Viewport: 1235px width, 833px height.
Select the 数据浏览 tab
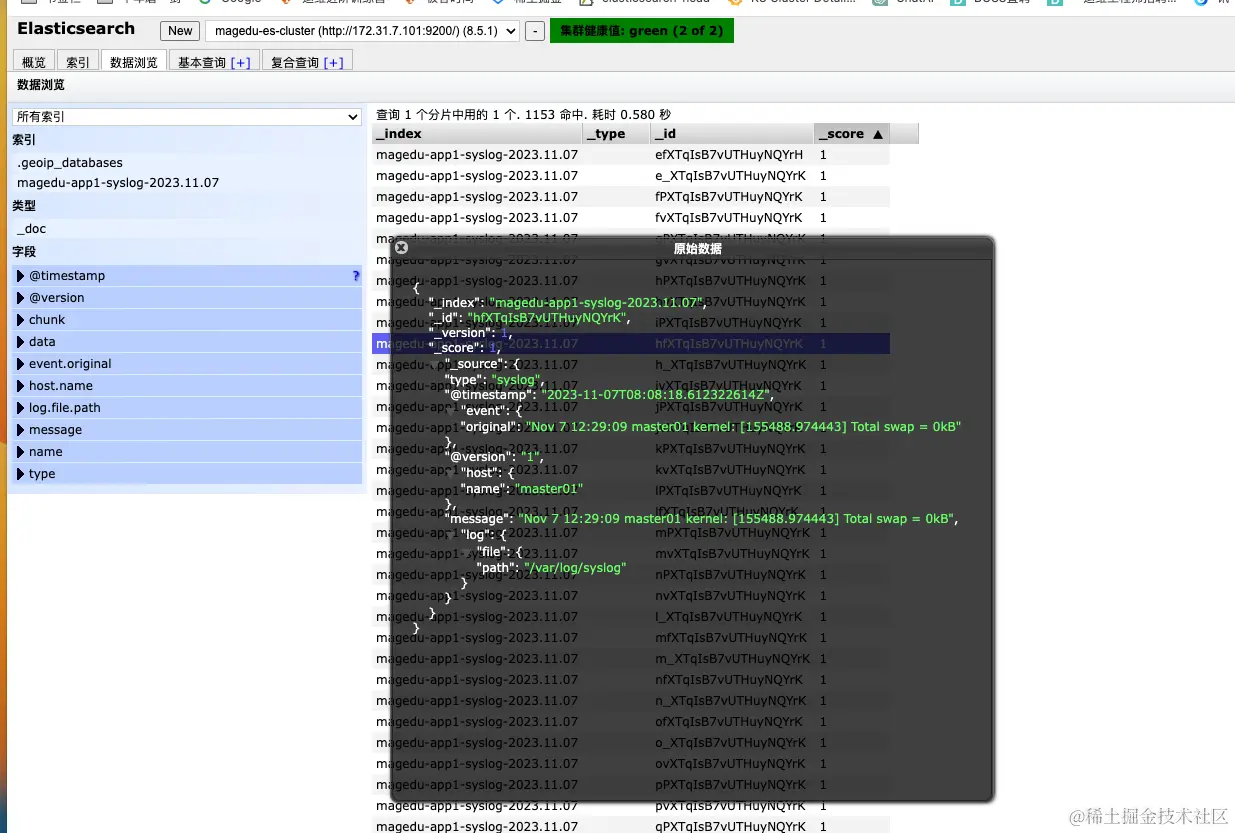[x=134, y=62]
